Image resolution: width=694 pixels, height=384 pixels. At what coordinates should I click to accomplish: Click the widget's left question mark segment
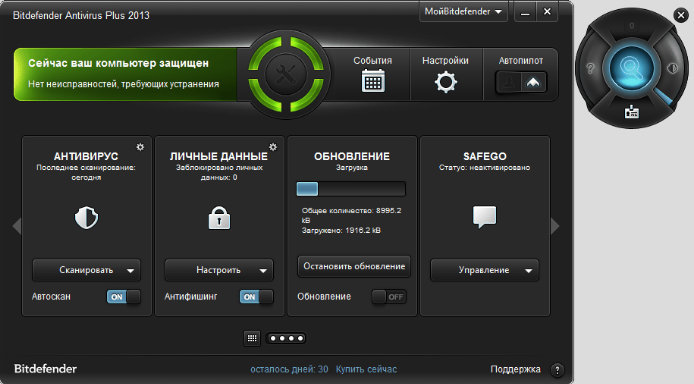590,69
